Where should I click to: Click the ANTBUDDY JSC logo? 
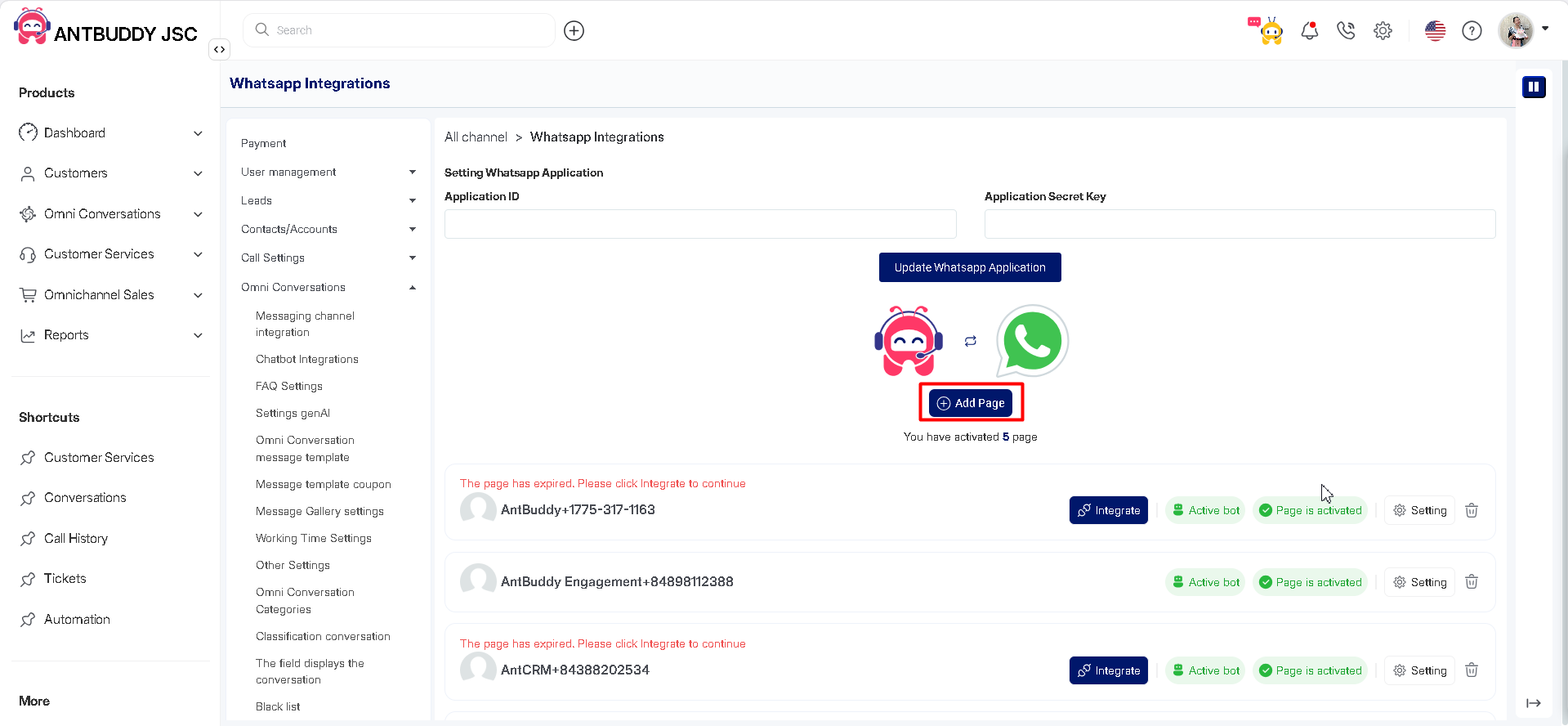(x=105, y=28)
